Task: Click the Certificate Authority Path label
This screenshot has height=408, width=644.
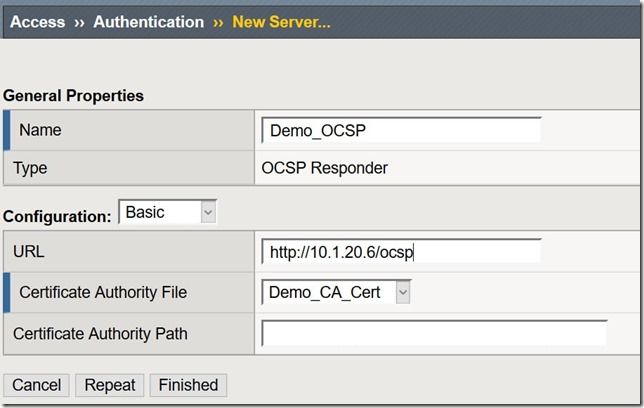Action: 100,333
